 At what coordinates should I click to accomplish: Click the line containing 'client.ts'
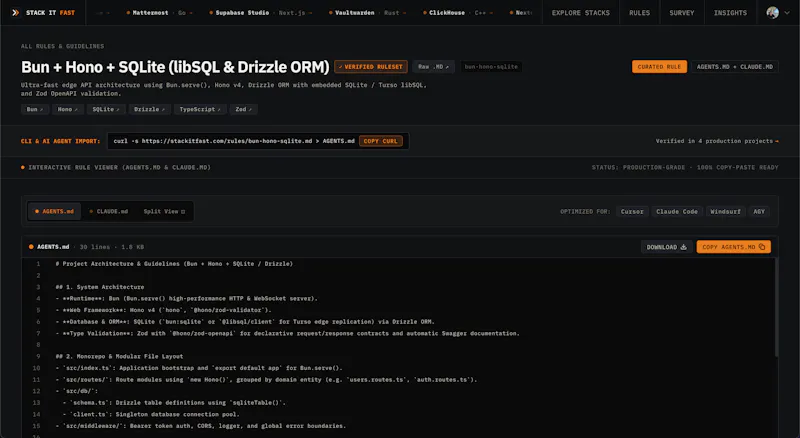[x=151, y=415]
